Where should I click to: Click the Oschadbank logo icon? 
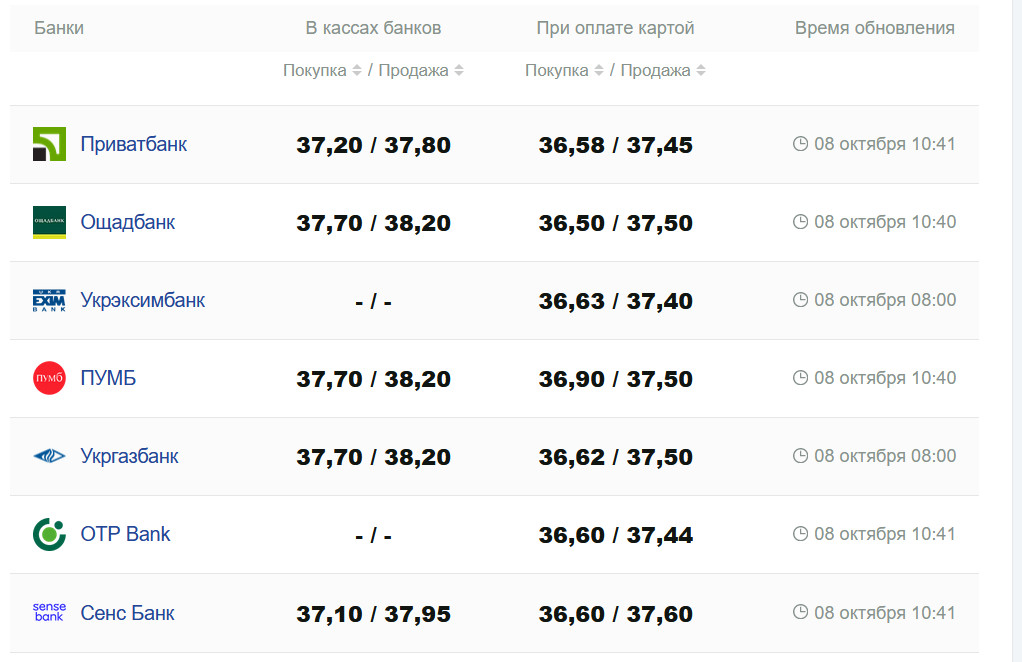tap(49, 222)
